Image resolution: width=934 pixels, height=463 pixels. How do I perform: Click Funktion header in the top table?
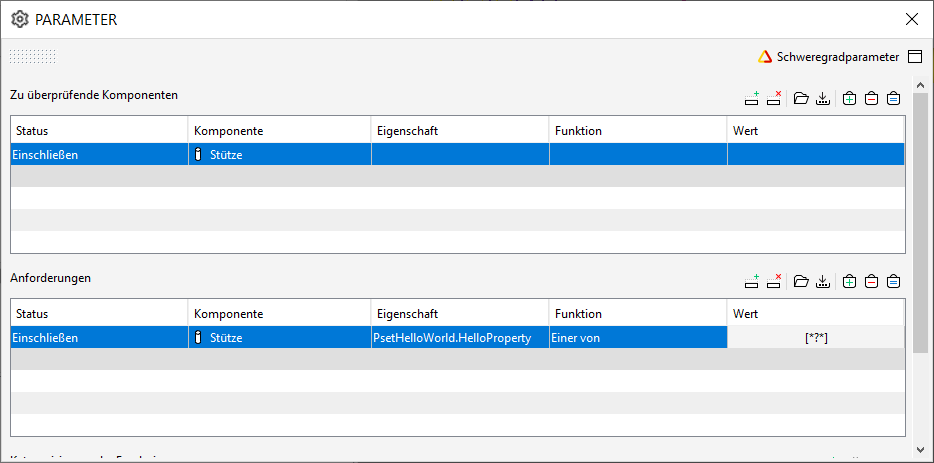click(638, 130)
